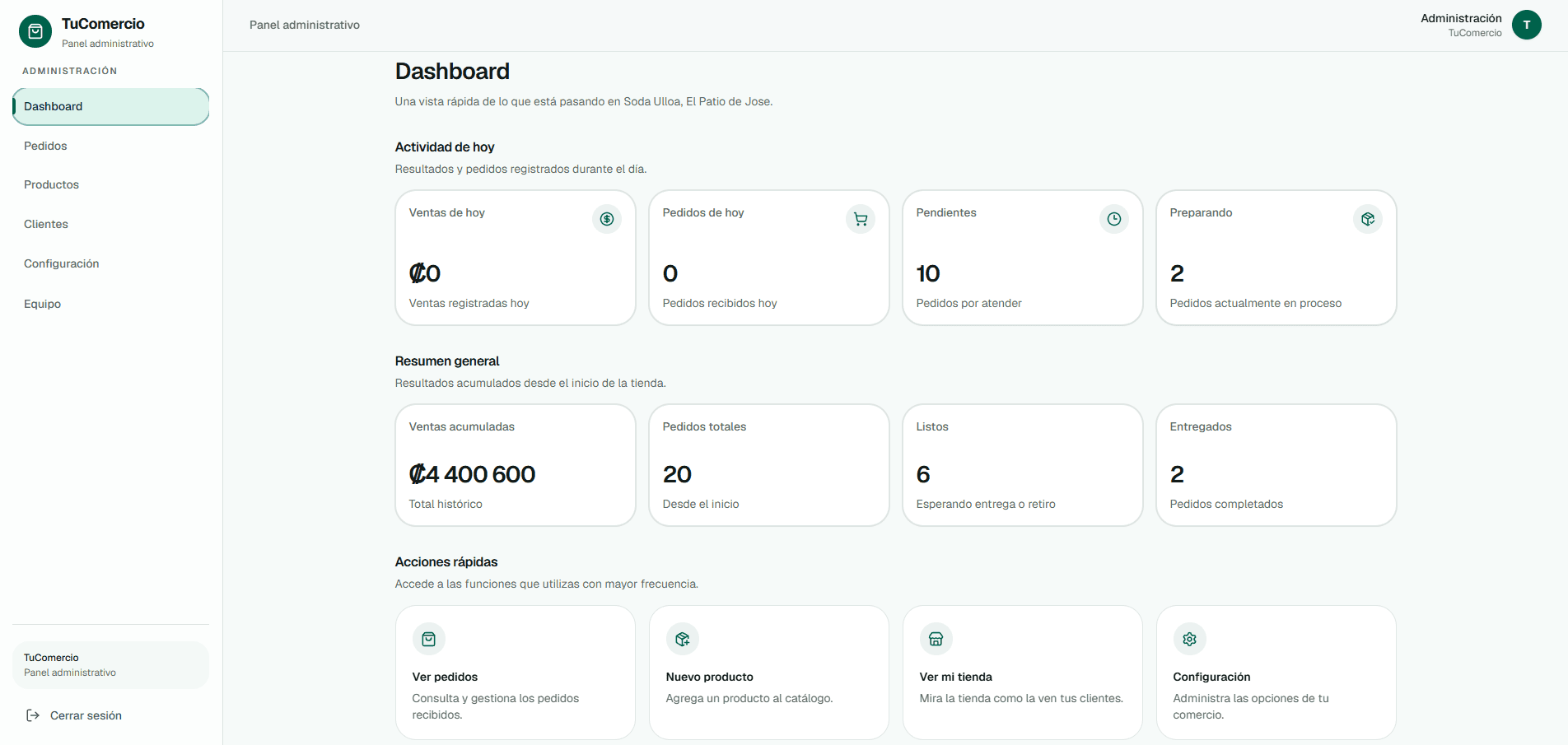The height and width of the screenshot is (745, 1568).
Task: Click the TuComercio card at the sidebar bottom
Action: [x=110, y=665]
